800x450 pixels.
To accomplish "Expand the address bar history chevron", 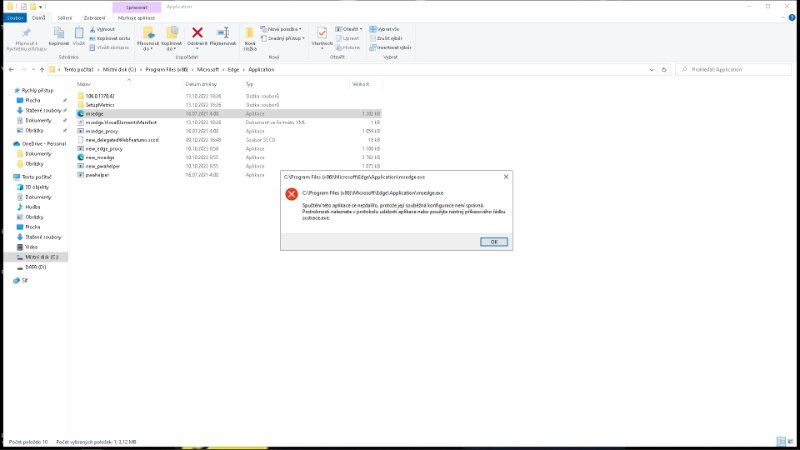I will [x=652, y=69].
